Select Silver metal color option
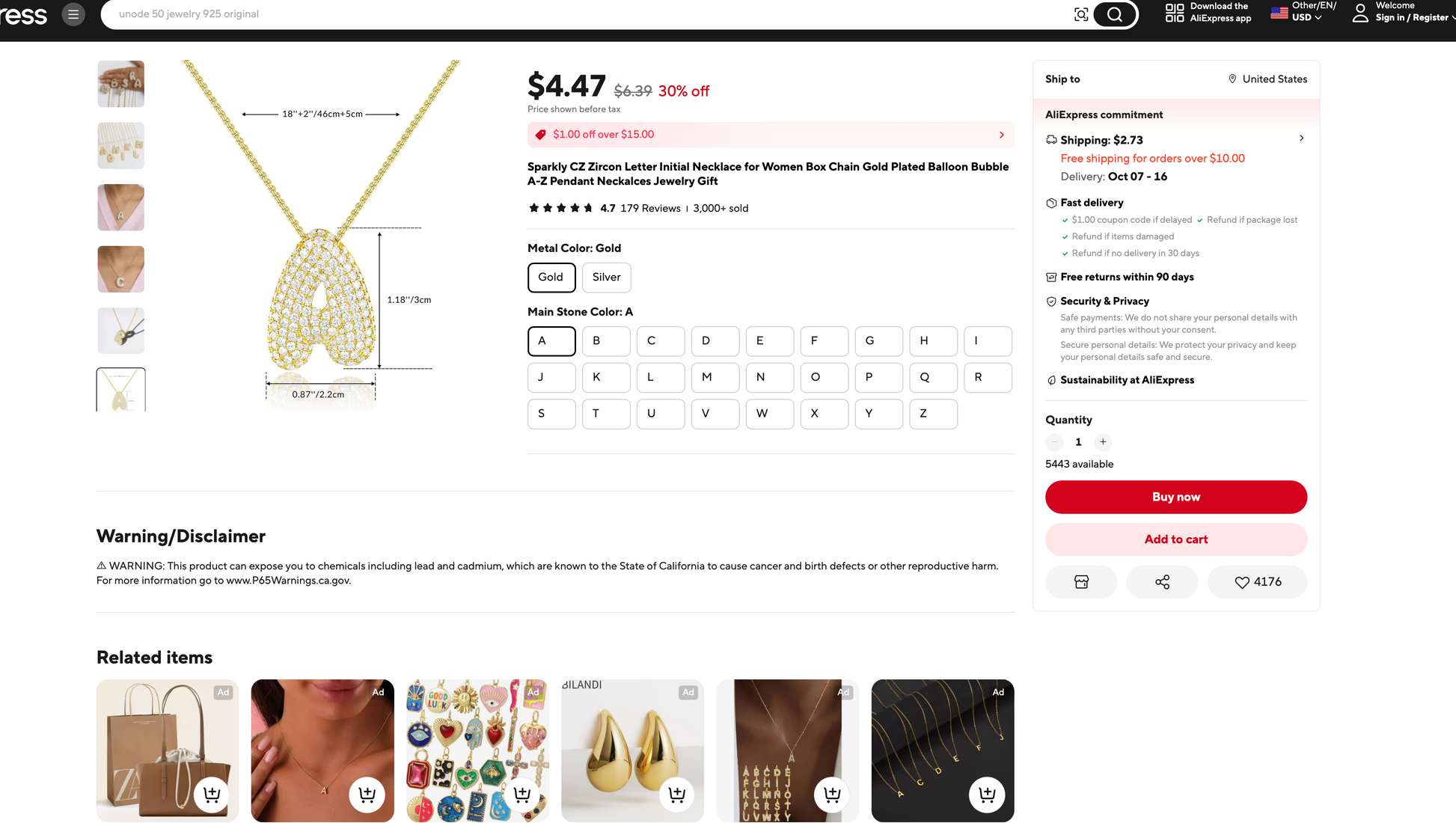 click(606, 278)
